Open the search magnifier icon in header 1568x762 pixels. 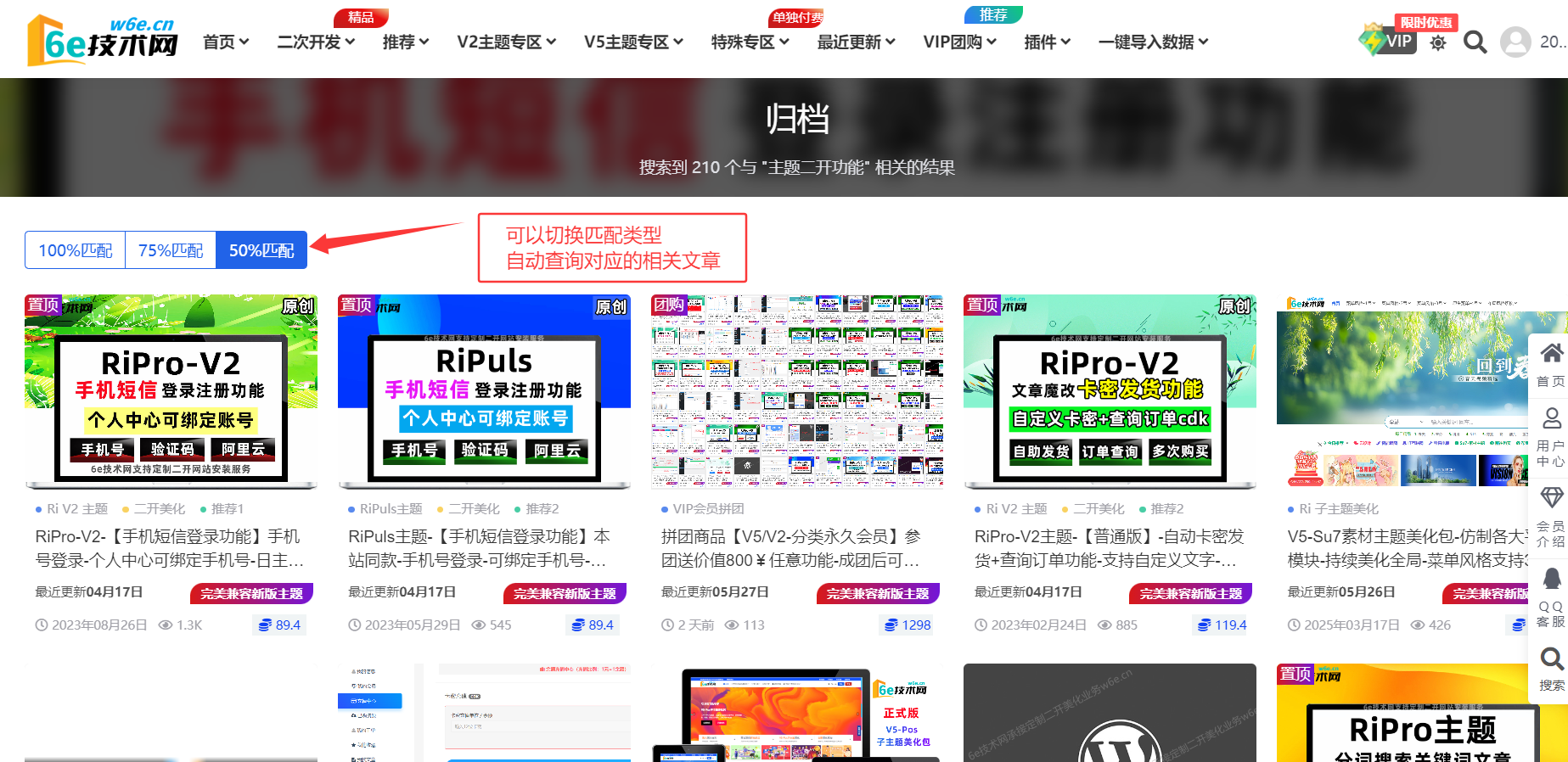(x=1475, y=42)
